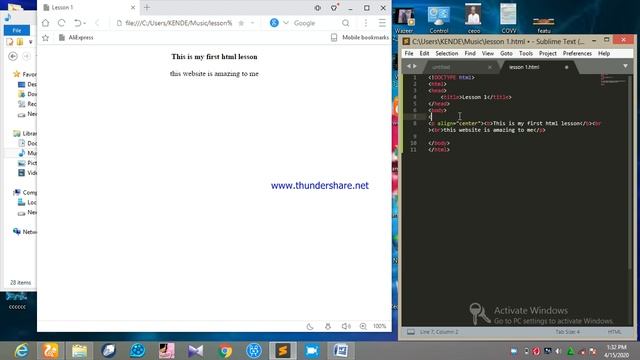The image size is (640, 360).
Task: Reload the Lesson 1 page
Action: (x=61, y=23)
